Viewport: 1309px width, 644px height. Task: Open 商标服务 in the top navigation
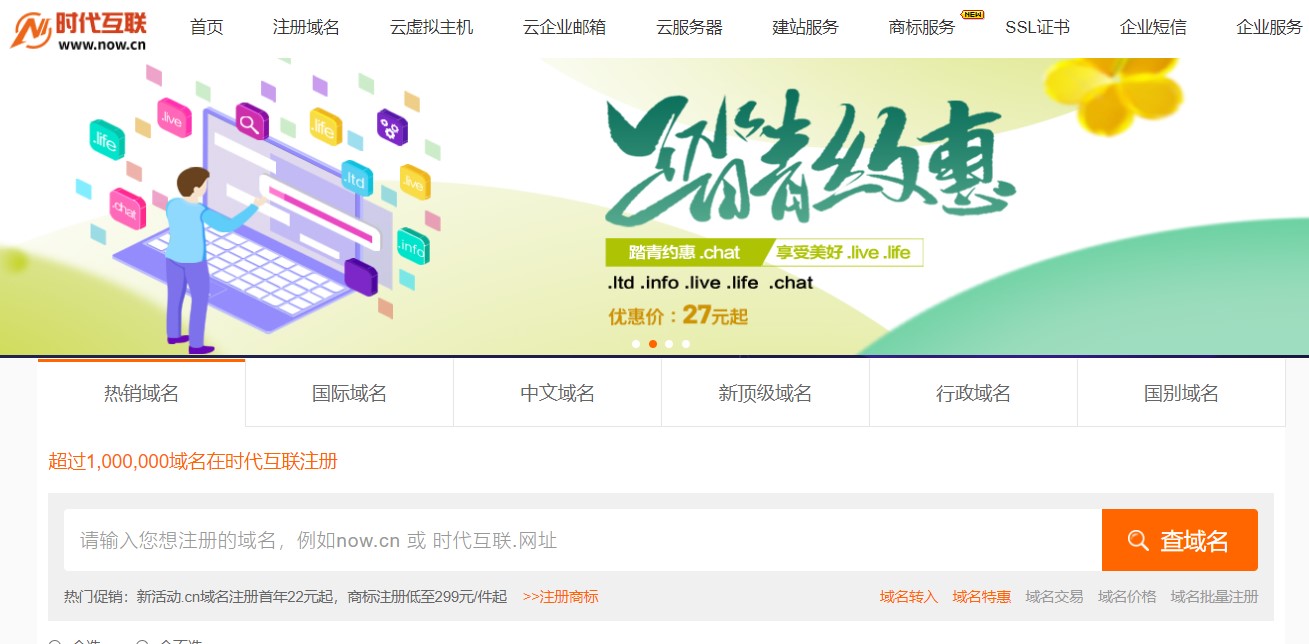(x=922, y=28)
